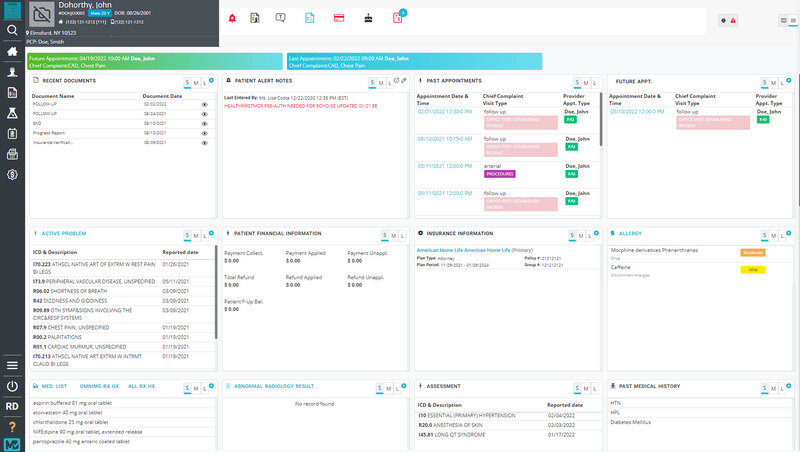
Task: View the Progress Report document with the eye icon
Action: [205, 133]
